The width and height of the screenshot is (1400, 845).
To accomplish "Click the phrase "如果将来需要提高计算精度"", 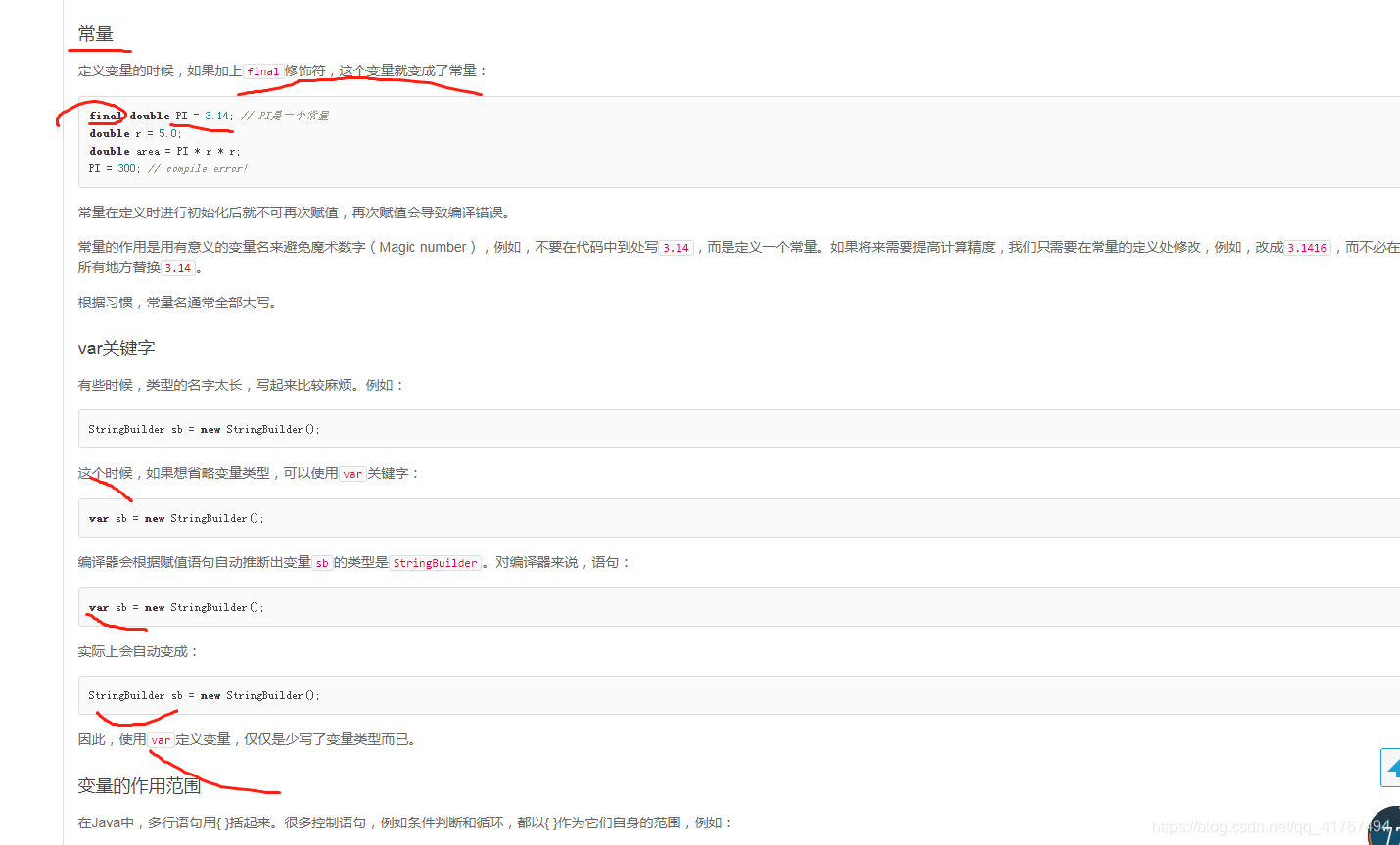I will coord(912,247).
